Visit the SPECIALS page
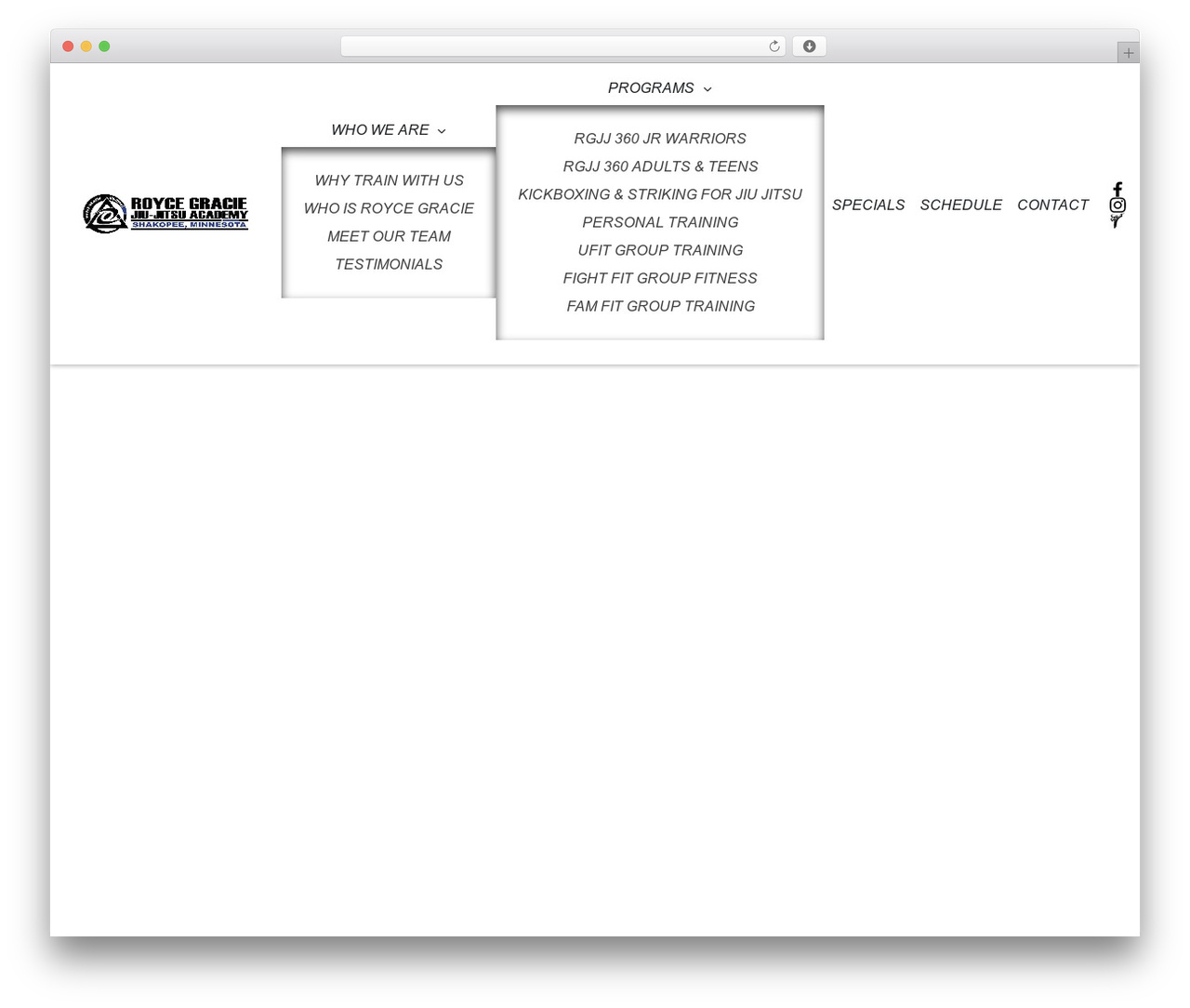 [868, 205]
